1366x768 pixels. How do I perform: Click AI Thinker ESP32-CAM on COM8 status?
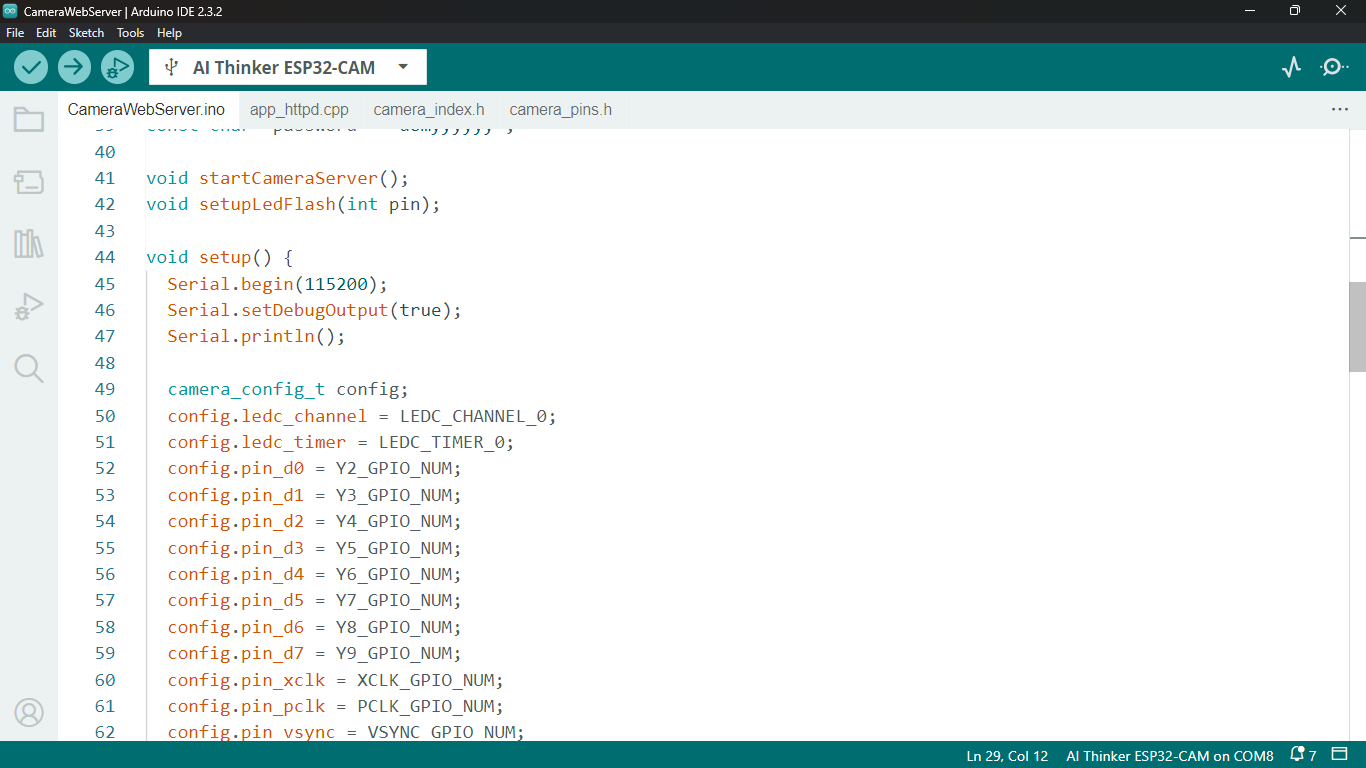click(1170, 756)
